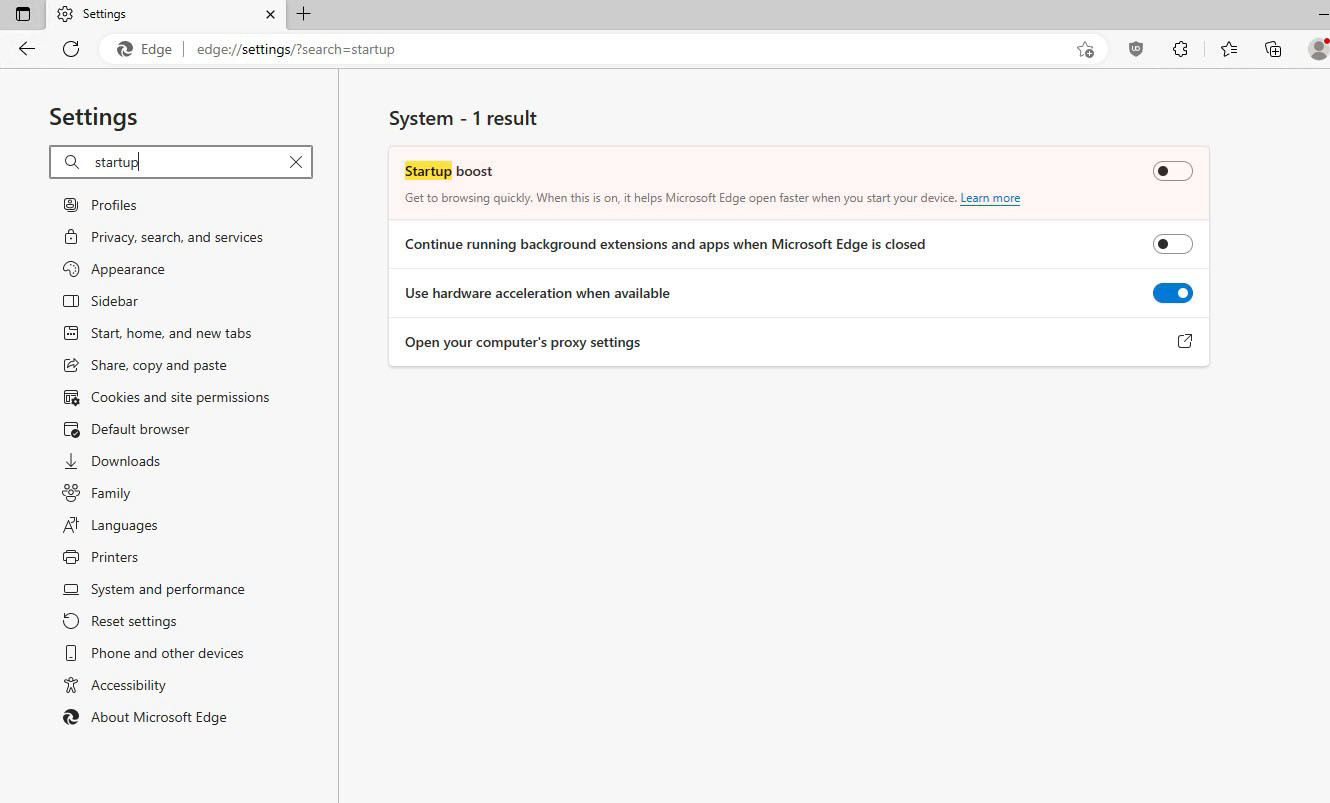Click the tab actions menu icon
The height and width of the screenshot is (803, 1330).
coord(23,14)
